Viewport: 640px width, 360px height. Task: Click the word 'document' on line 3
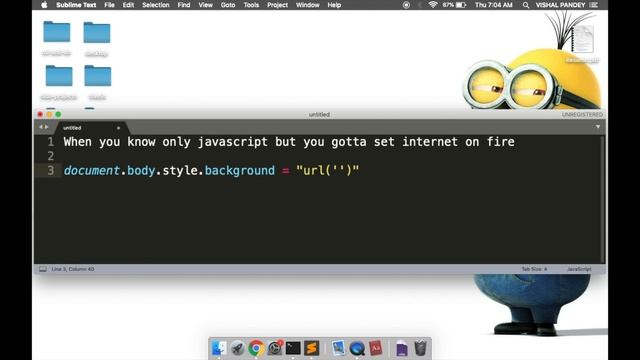tap(91, 171)
